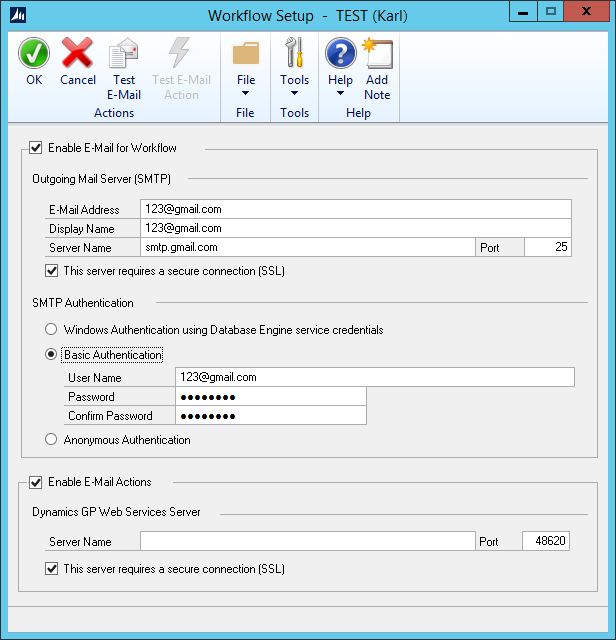This screenshot has width=616, height=640.
Task: Click the SMTP Server Name field
Action: tap(308, 247)
